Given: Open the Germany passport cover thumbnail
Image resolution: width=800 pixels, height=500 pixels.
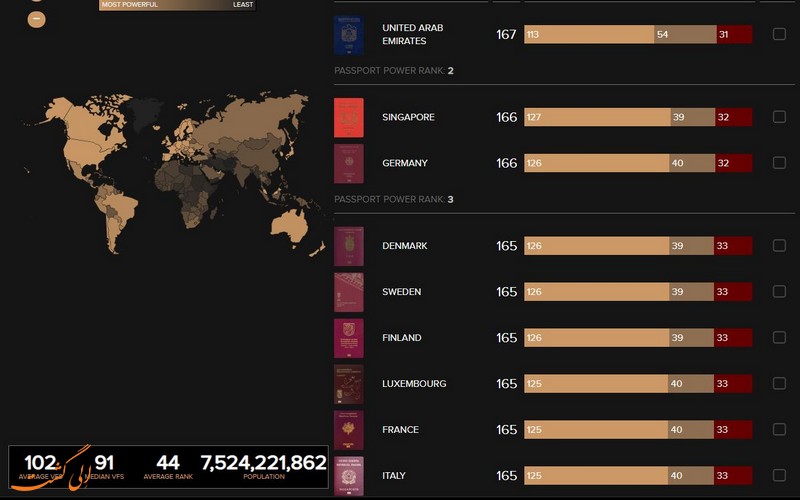Looking at the screenshot, I should 348,163.
